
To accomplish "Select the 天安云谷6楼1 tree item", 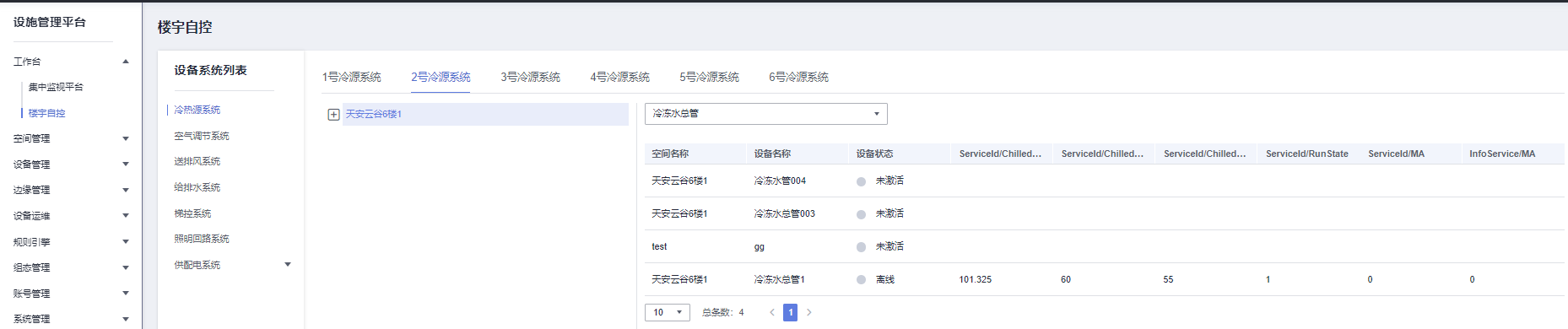I will click(x=374, y=115).
